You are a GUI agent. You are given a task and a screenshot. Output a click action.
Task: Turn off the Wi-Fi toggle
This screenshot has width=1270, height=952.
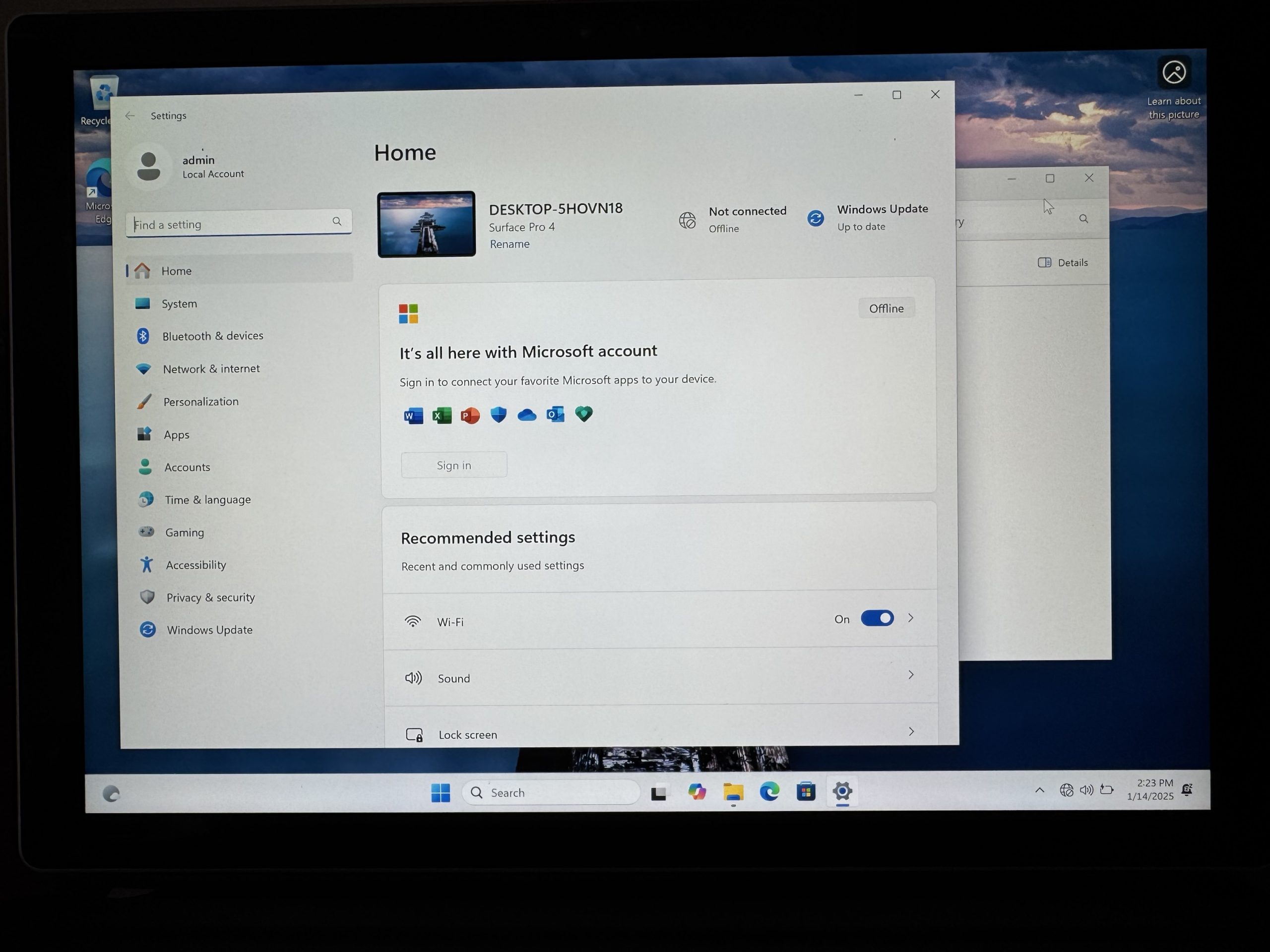(x=877, y=618)
